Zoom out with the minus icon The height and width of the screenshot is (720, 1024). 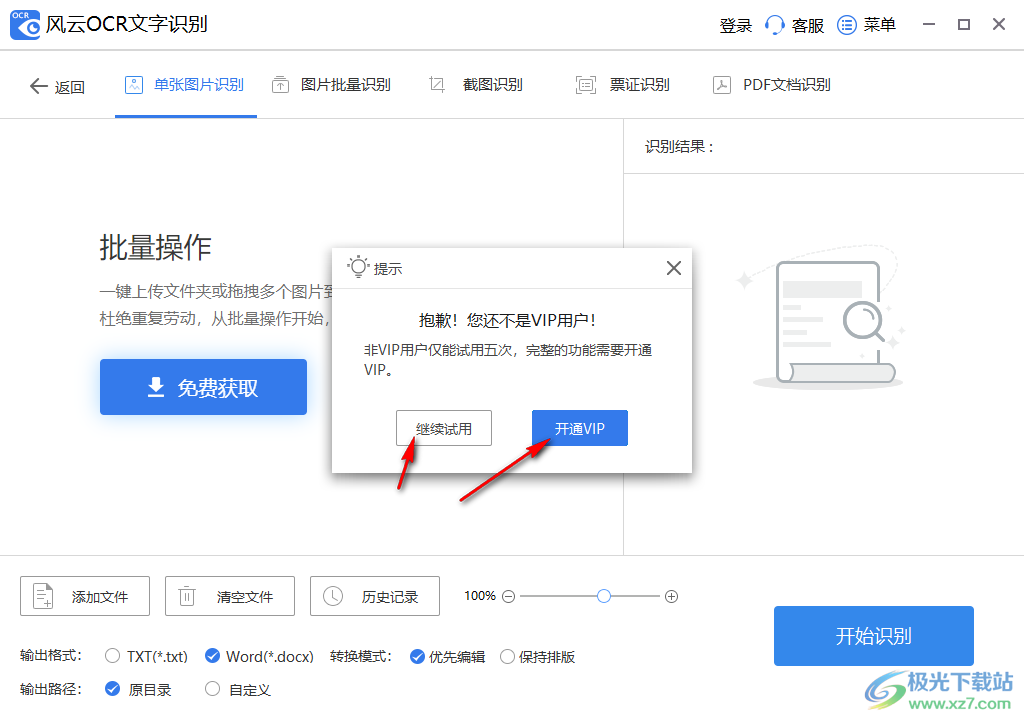tap(509, 597)
